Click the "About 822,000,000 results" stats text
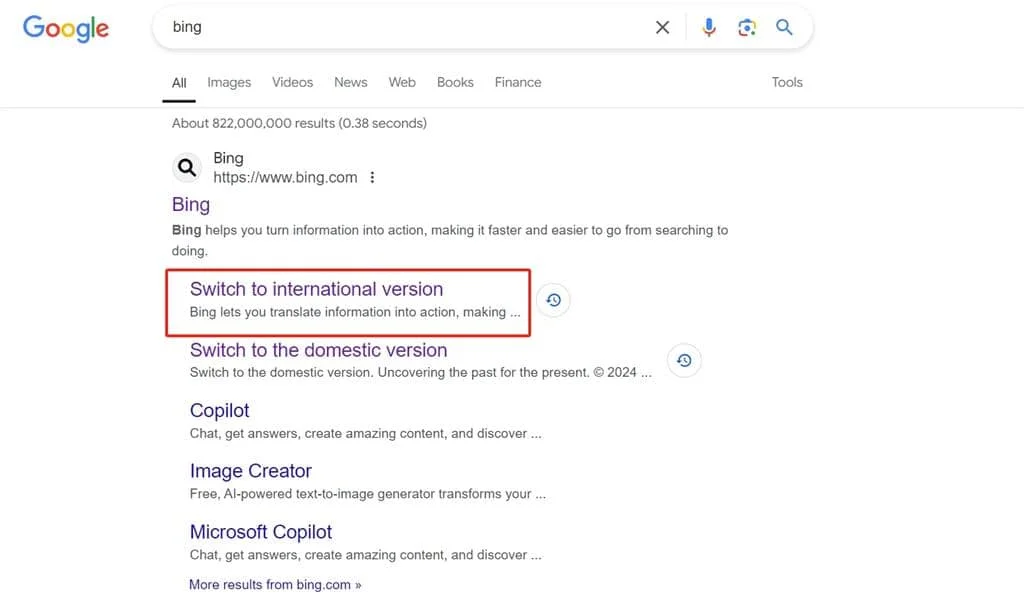The height and width of the screenshot is (594, 1024). (x=299, y=123)
